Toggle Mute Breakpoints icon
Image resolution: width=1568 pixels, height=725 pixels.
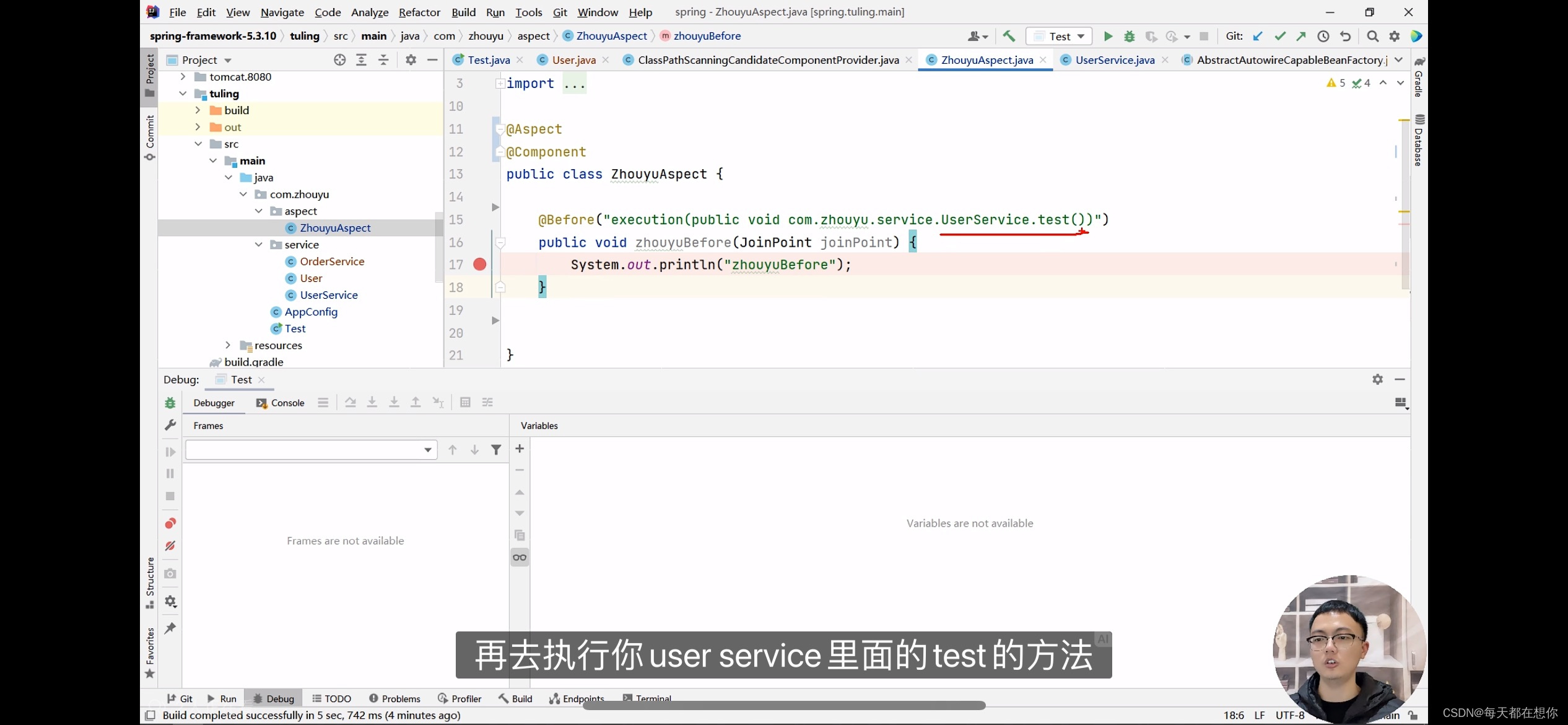tap(170, 546)
